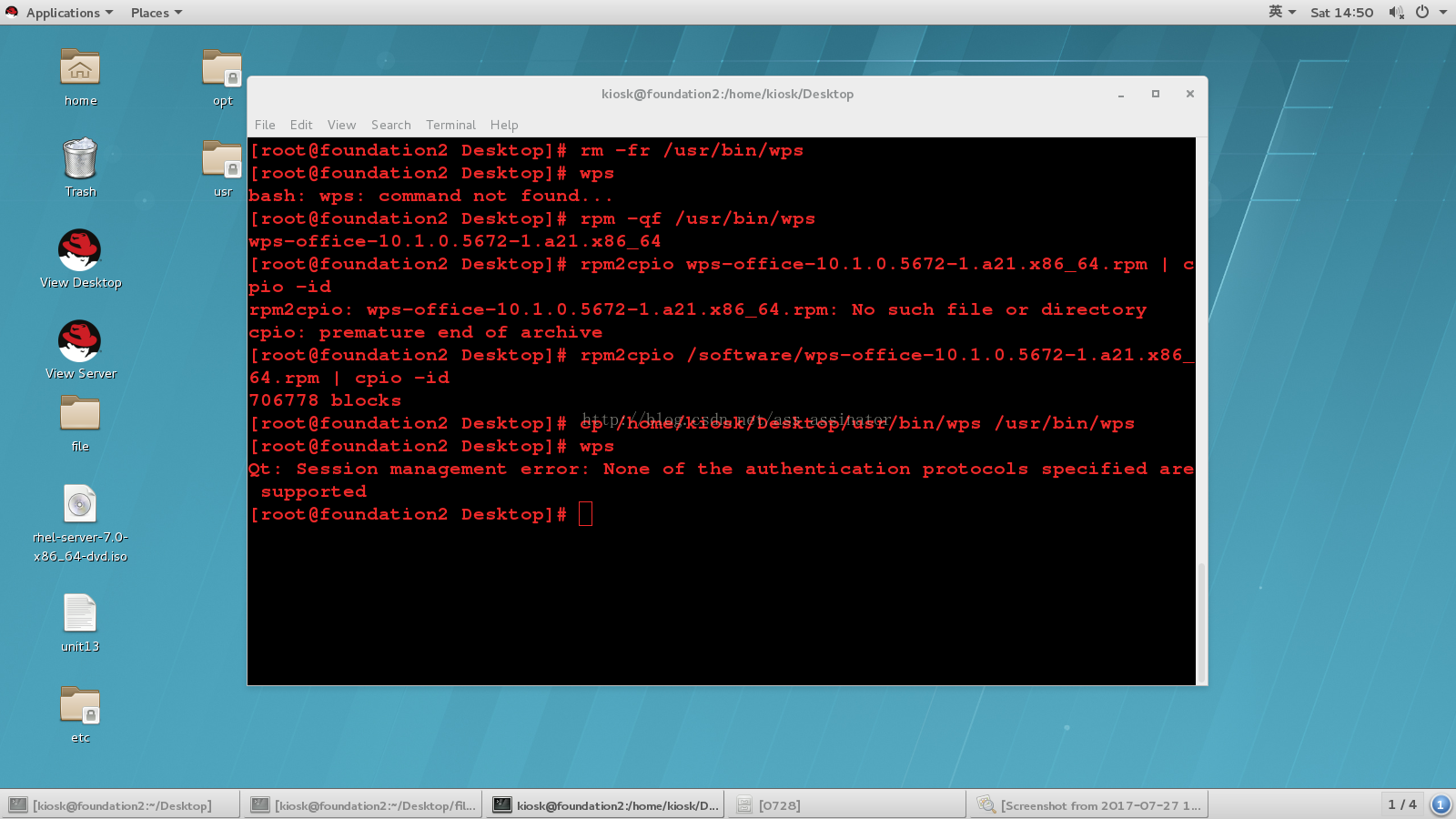The image size is (1456, 819).
Task: Open the home folder desktop icon
Action: pyautogui.click(x=80, y=68)
